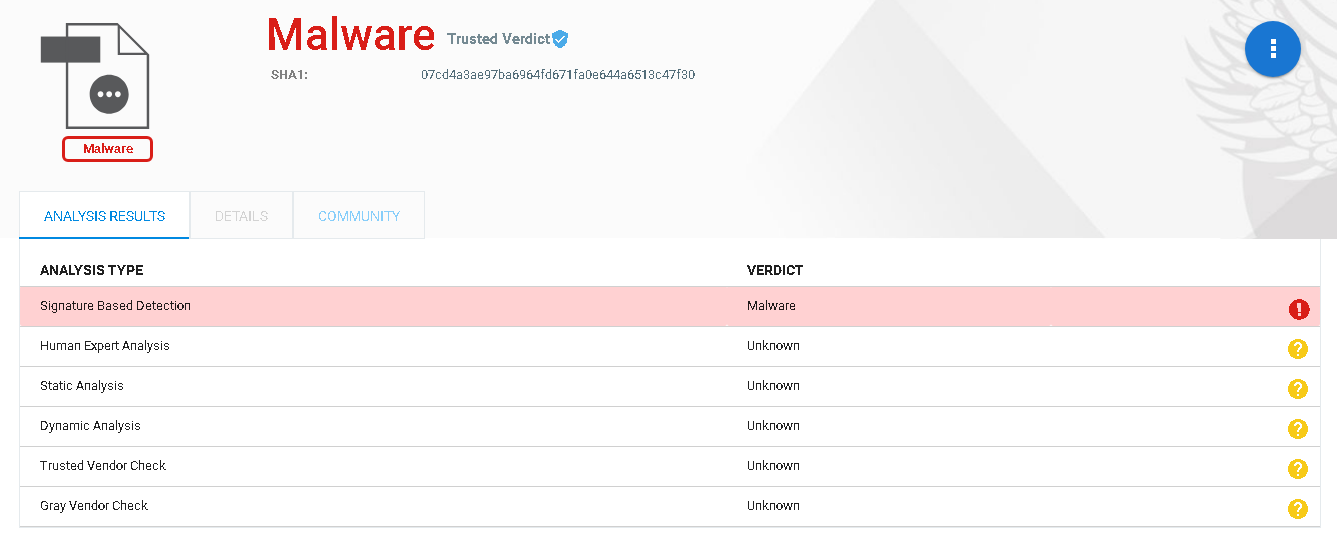Image resolution: width=1337 pixels, height=548 pixels.
Task: Click the Analysis Type column header
Action: coord(91,271)
